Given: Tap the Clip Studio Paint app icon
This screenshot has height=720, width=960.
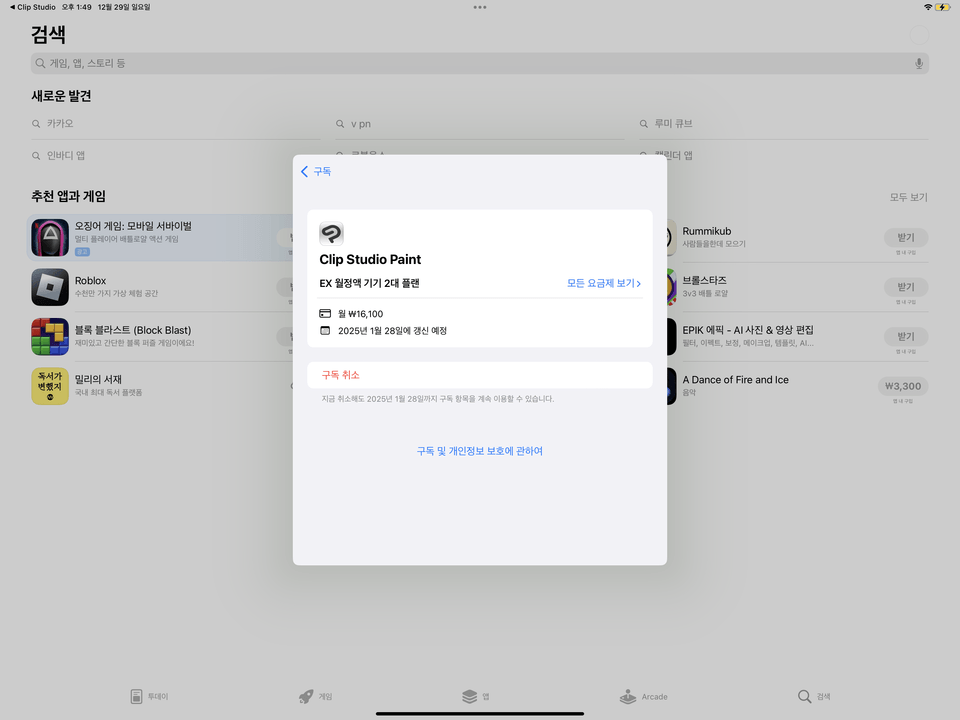Looking at the screenshot, I should 331,233.
